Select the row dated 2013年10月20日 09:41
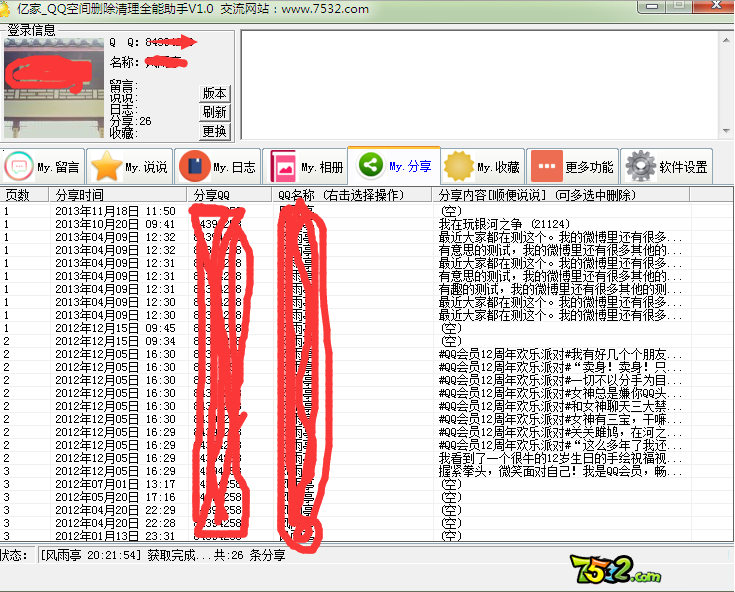Viewport: 735px width, 592px height. pos(367,224)
